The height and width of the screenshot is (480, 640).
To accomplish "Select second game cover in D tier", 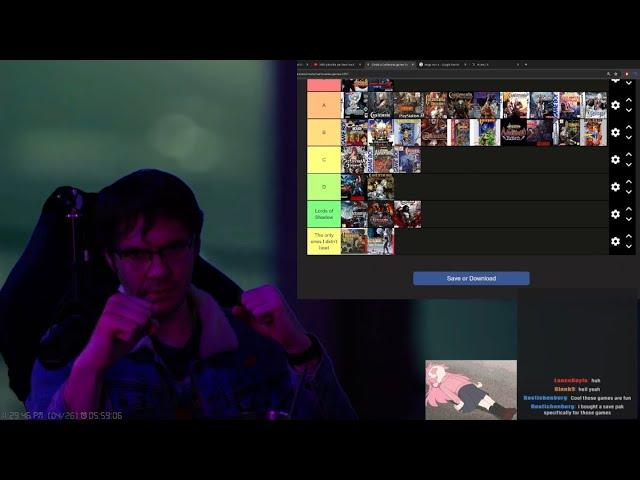I will tap(381, 187).
